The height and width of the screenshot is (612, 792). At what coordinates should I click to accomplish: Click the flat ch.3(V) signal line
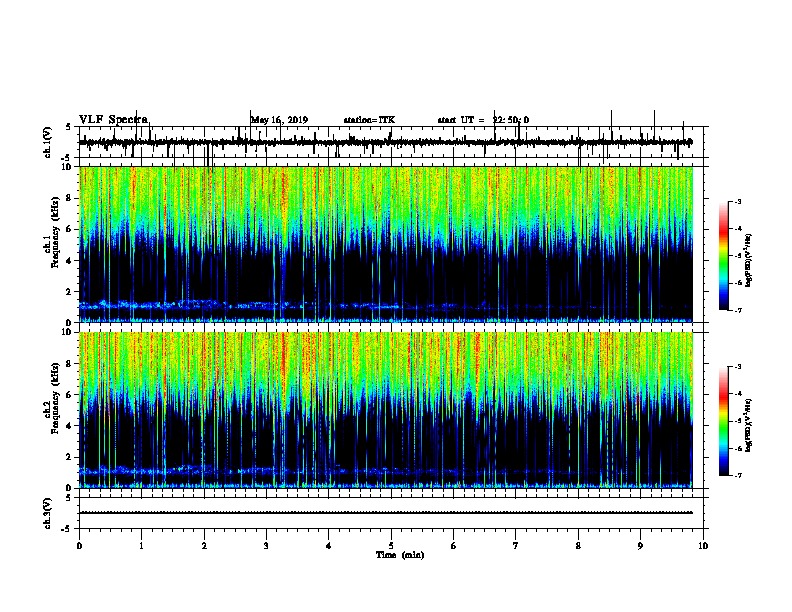point(386,513)
